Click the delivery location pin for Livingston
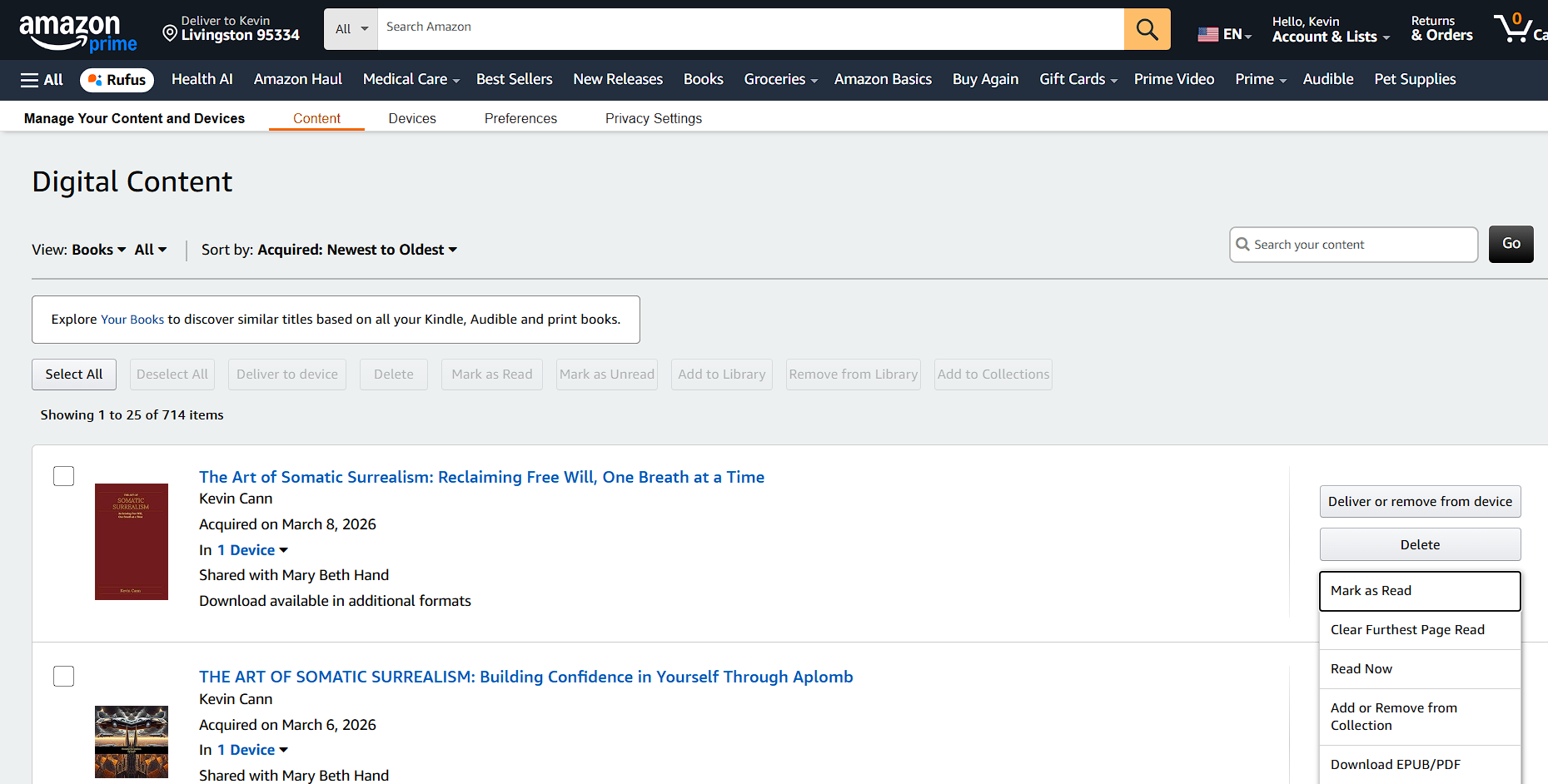 [x=170, y=33]
